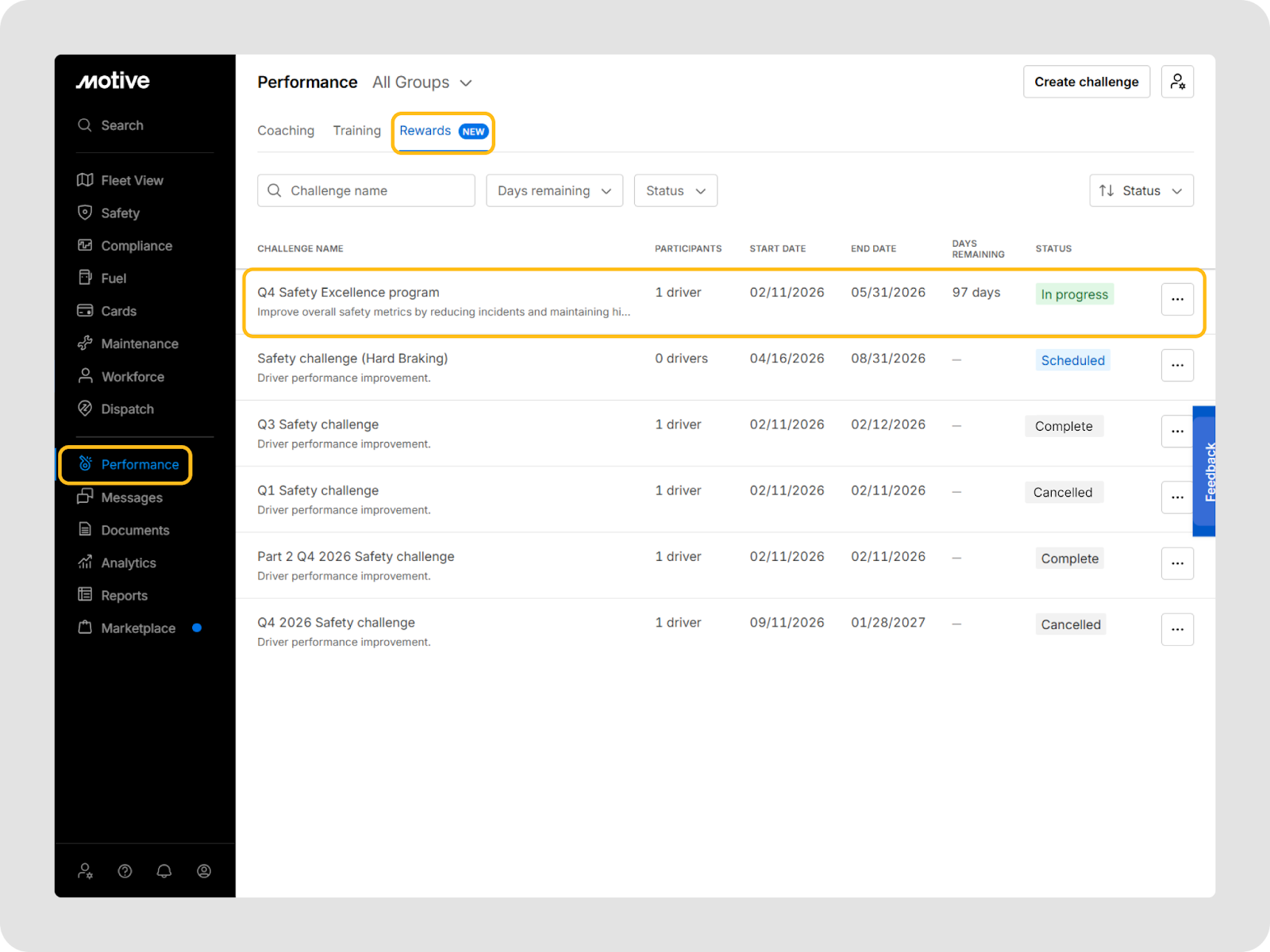Click the notifications bell icon in sidebar

(164, 871)
